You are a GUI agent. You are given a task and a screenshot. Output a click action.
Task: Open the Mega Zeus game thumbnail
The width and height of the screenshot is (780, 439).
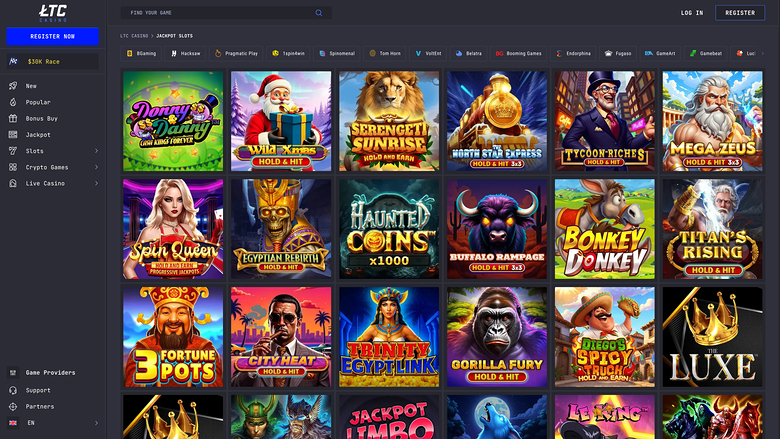[712, 121]
